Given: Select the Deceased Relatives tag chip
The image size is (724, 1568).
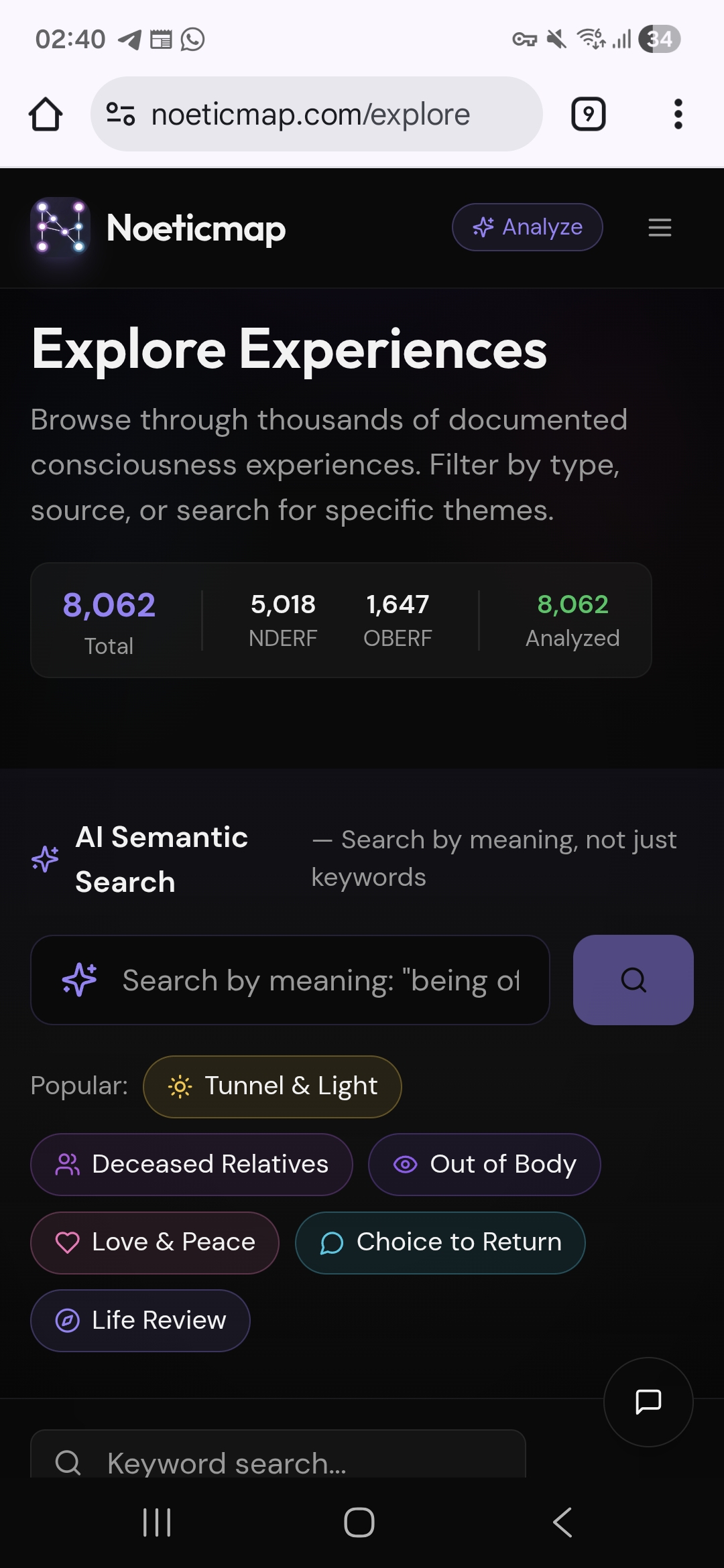Looking at the screenshot, I should 192,1165.
